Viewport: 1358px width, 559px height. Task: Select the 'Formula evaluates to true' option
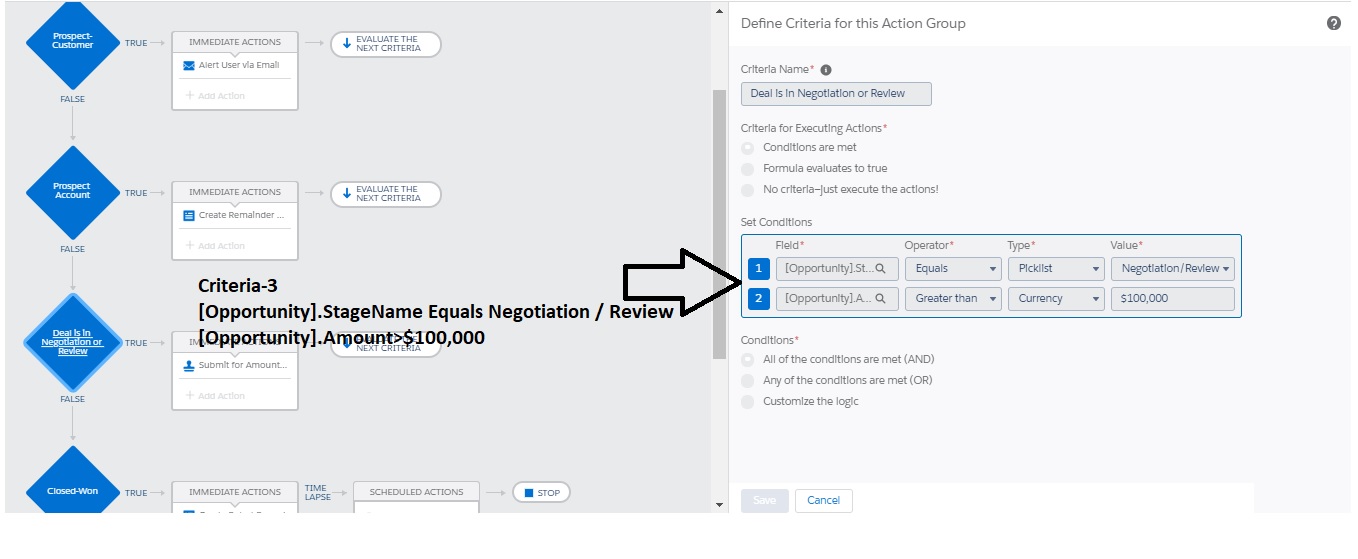pos(748,169)
